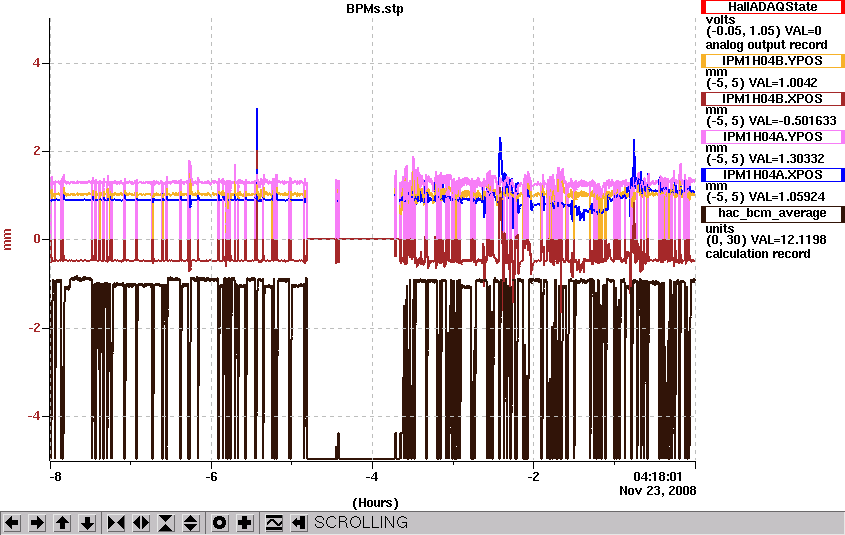Click the SCROLLING status label

click(361, 523)
